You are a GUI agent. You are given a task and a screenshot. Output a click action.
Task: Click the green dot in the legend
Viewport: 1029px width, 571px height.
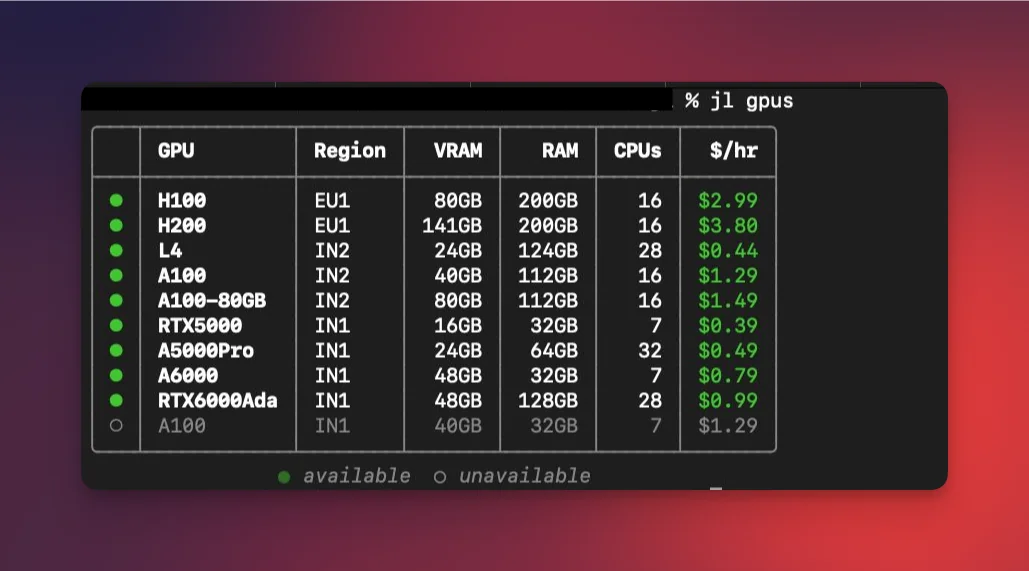coord(284,477)
